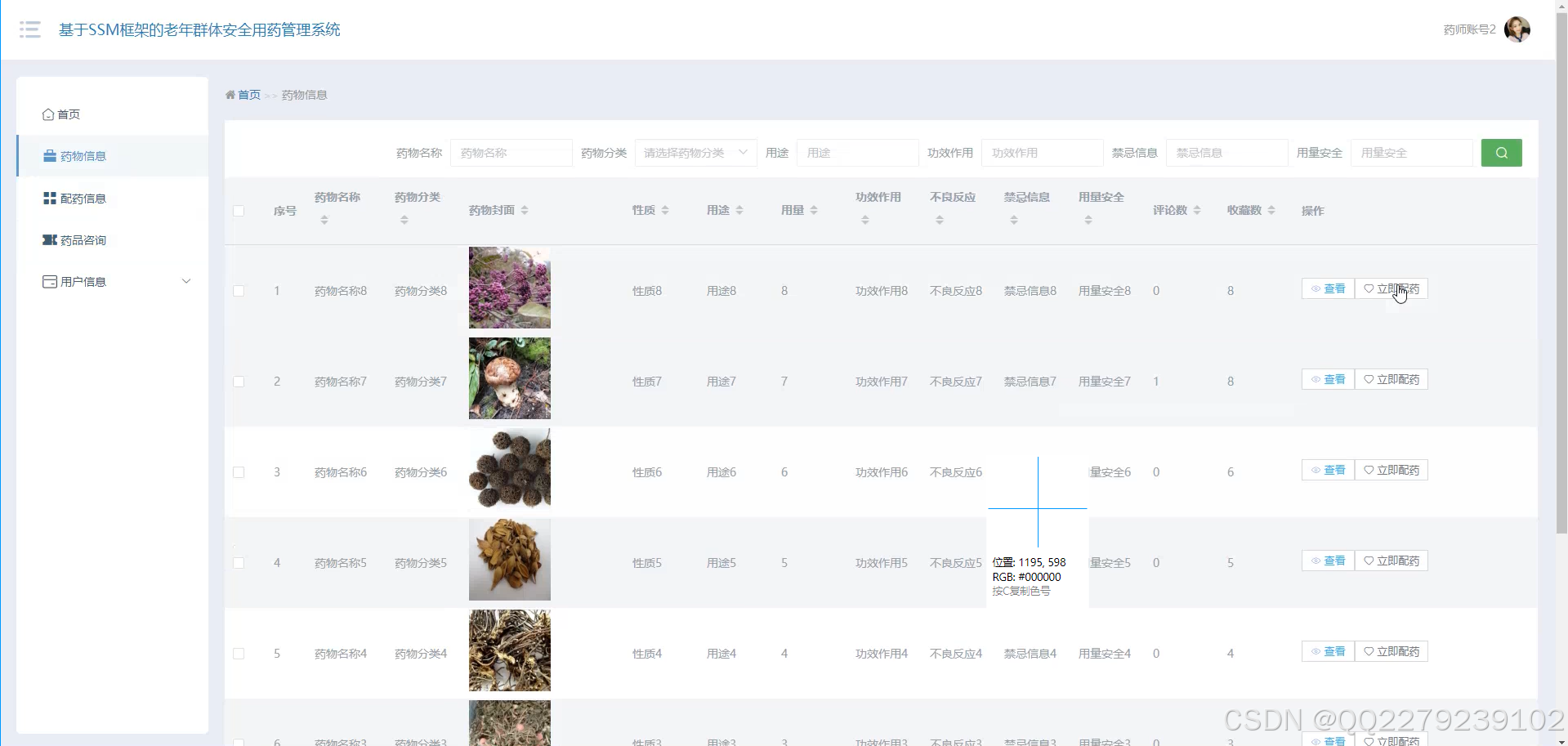Open the mushroom cover of 药物名称7
Viewport: 1568px width, 746px height.
(510, 378)
